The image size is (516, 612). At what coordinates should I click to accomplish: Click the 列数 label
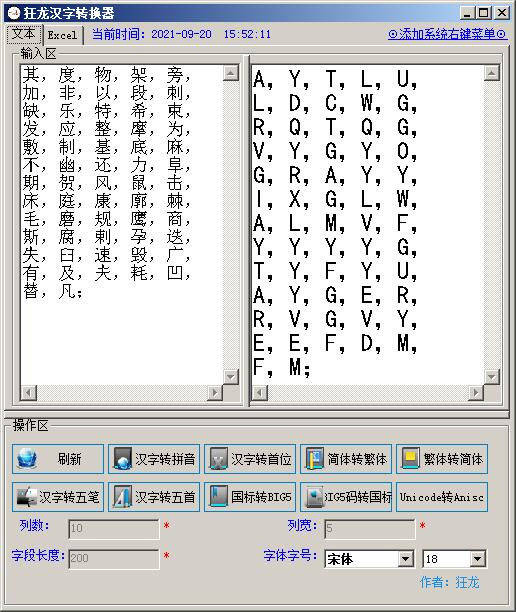(x=34, y=525)
